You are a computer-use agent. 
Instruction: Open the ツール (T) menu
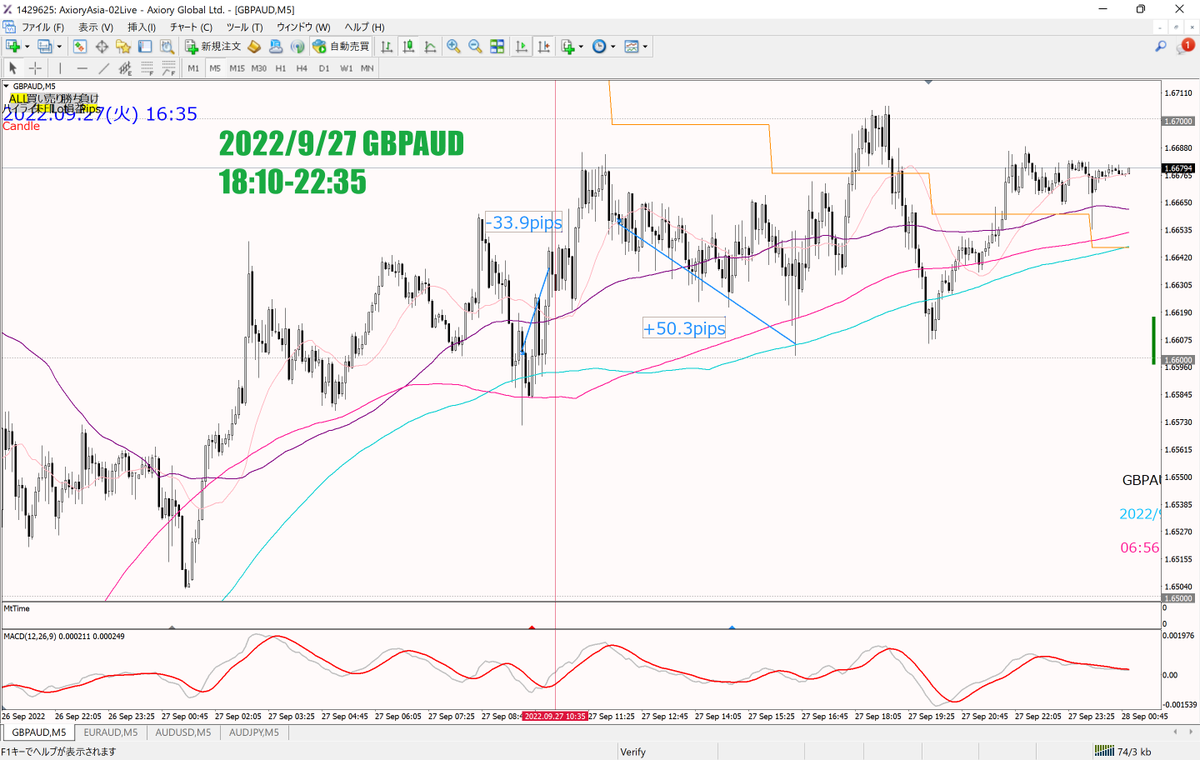tap(245, 27)
